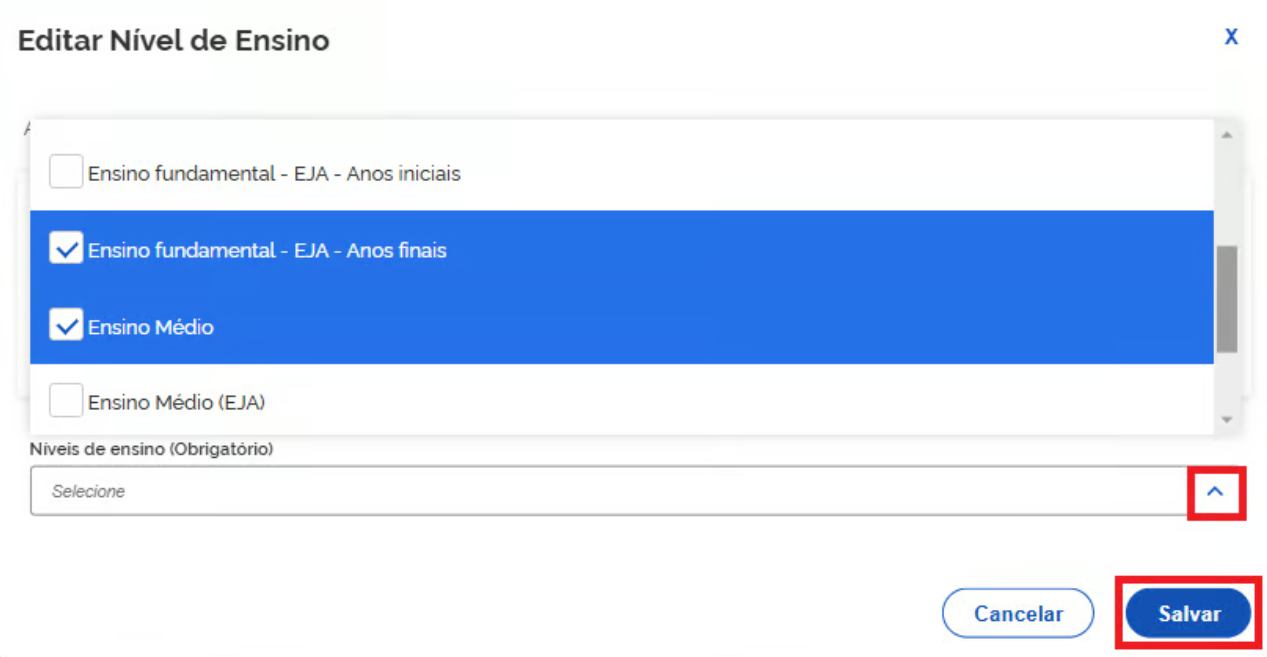Click the 'Editar Nível de Ensino' title

pyautogui.click(x=174, y=41)
